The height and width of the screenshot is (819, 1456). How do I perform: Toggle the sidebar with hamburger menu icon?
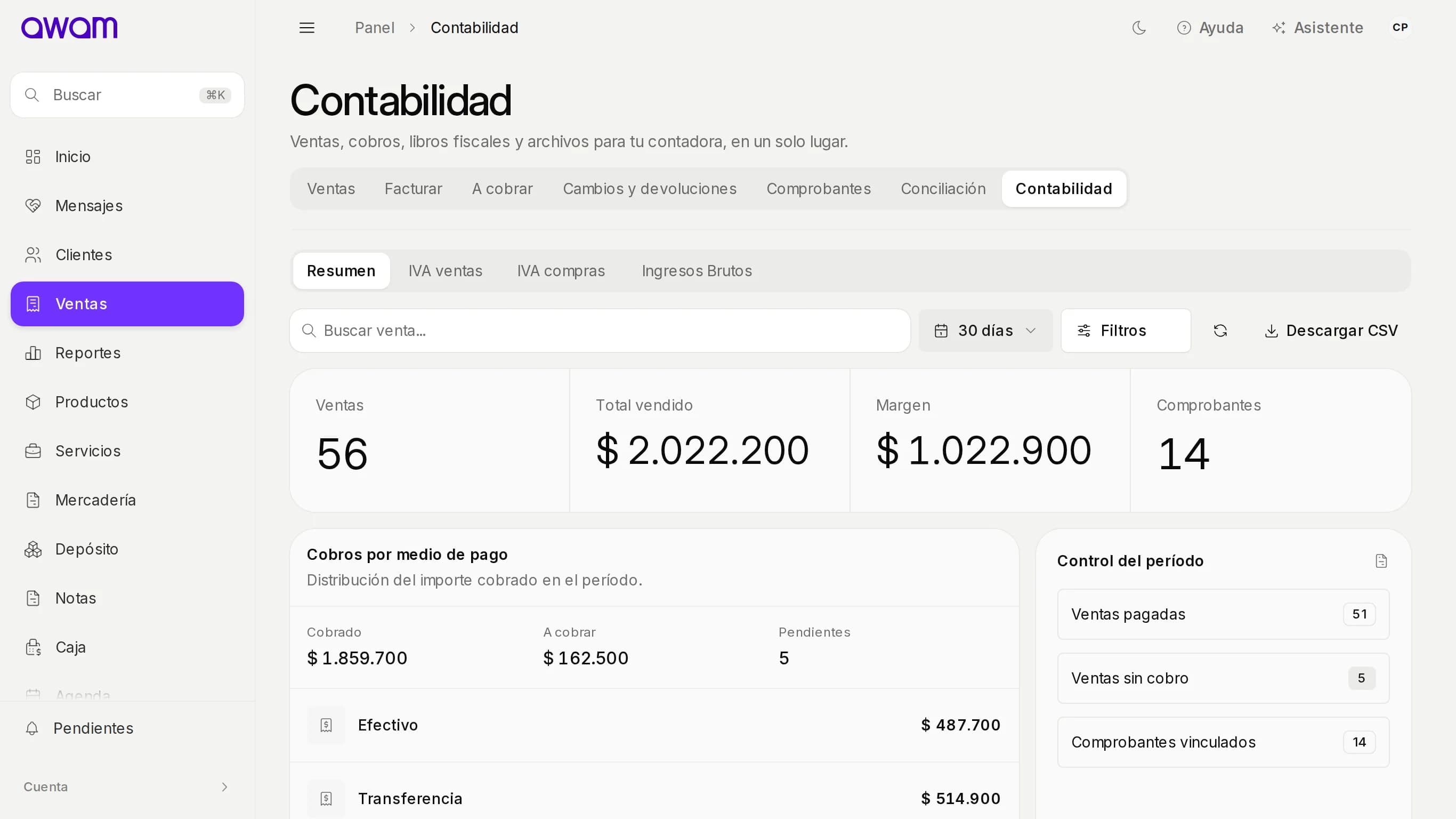307,28
